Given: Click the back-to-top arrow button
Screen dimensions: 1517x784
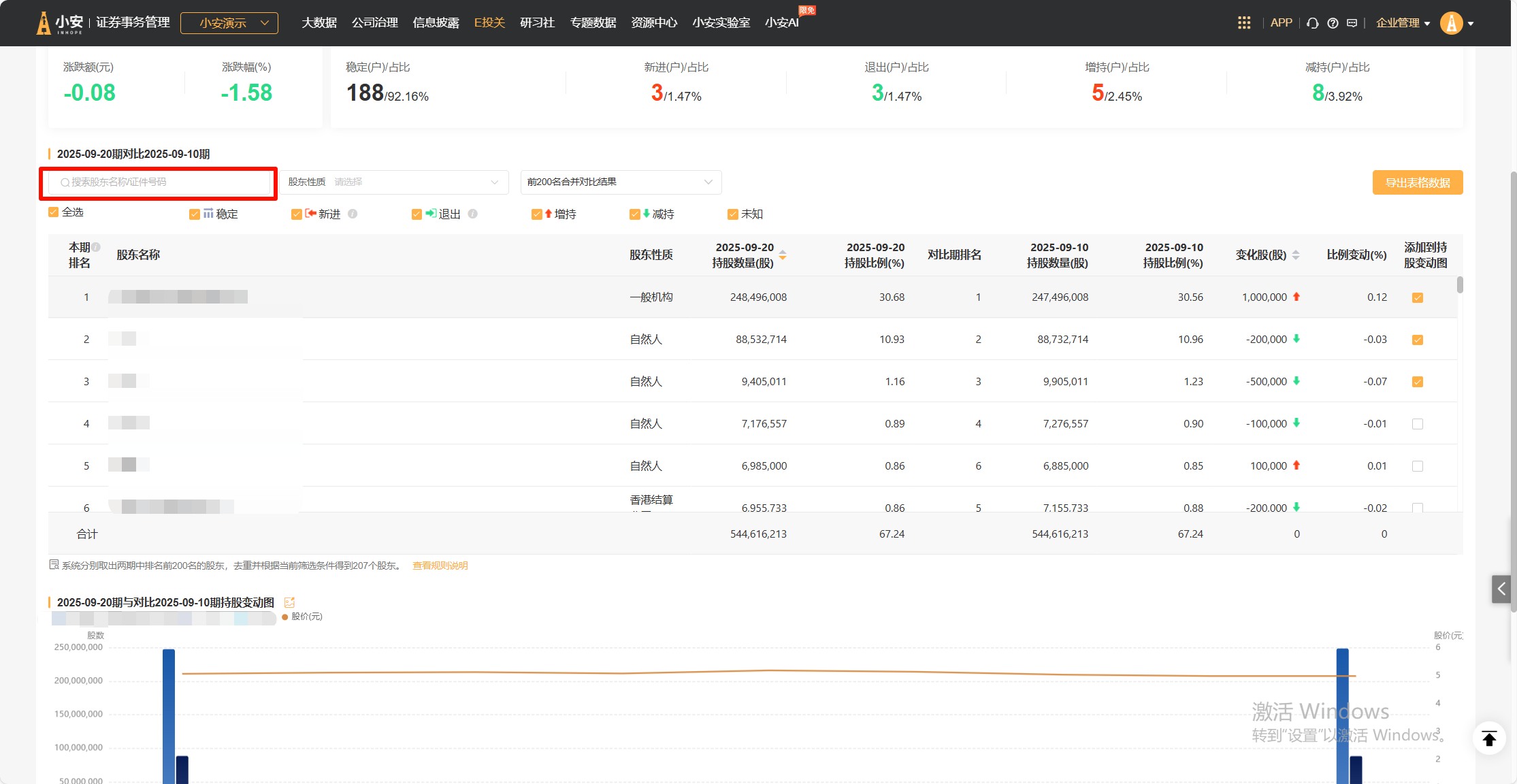Looking at the screenshot, I should 1489,738.
